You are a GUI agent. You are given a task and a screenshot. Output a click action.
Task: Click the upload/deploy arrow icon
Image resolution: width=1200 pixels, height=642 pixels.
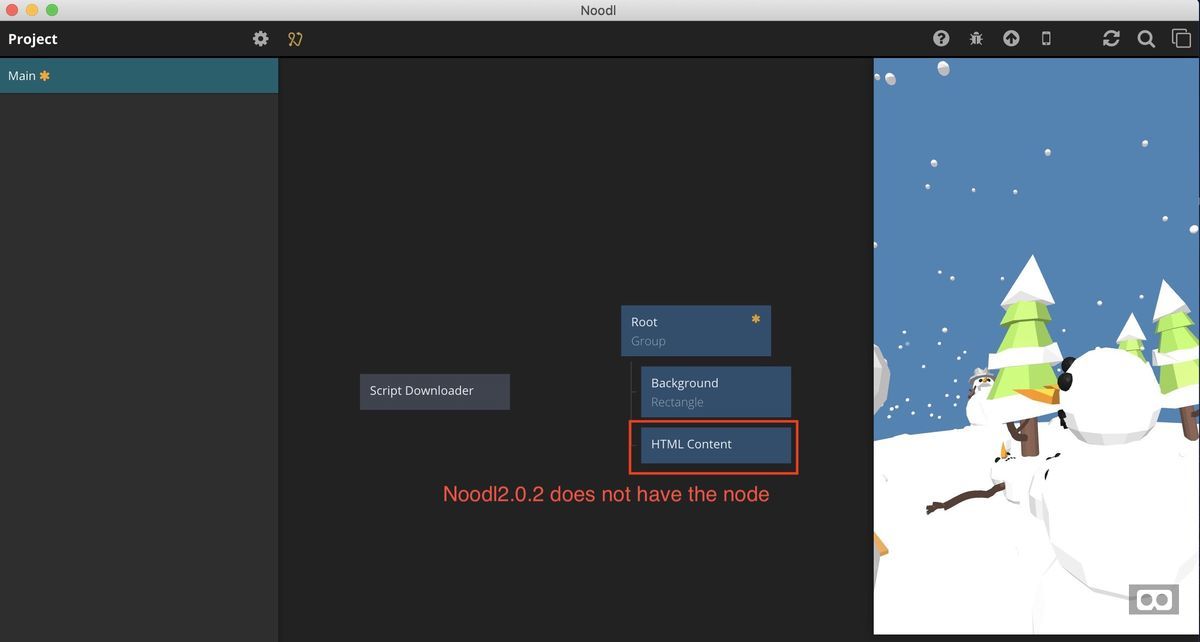coord(1011,38)
